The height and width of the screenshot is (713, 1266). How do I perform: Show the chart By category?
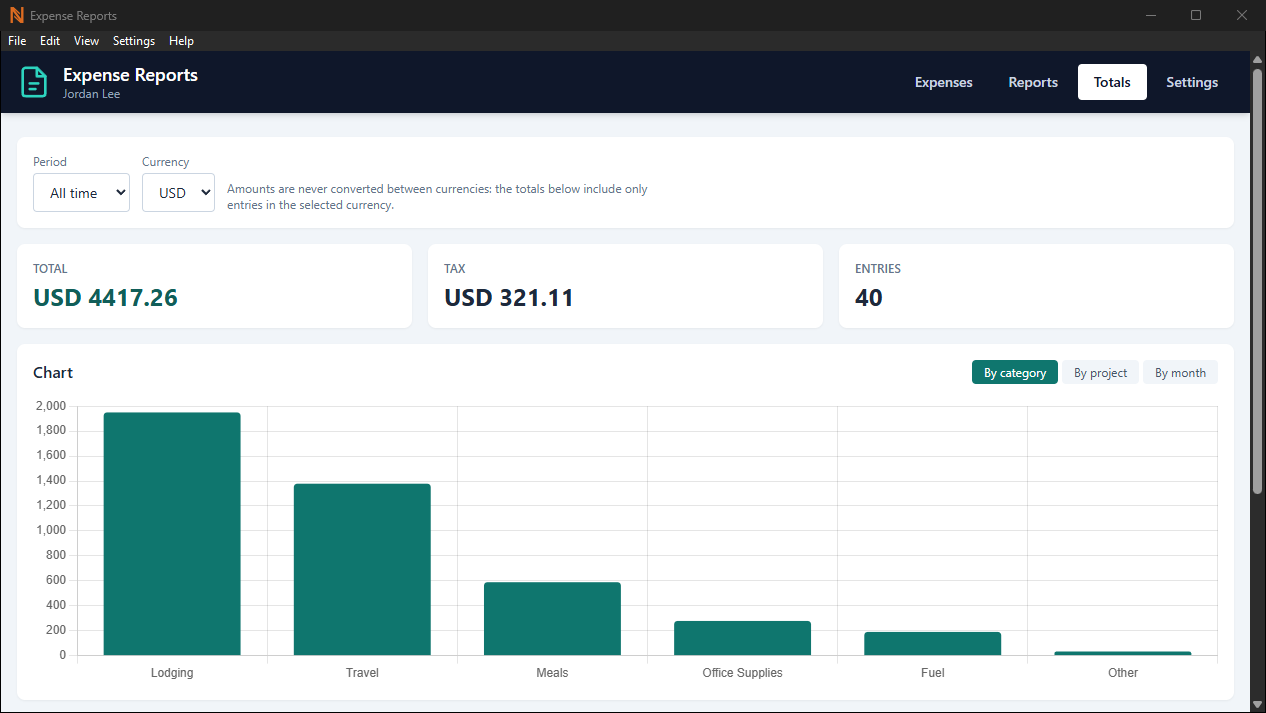tap(1015, 372)
